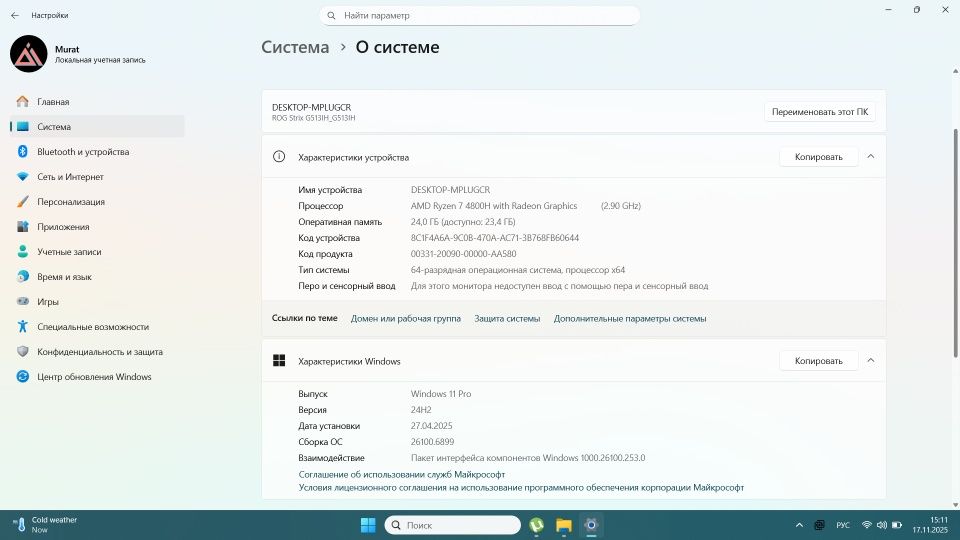
Task: Click the Конфиденциальность и защита shield icon
Action: (x=23, y=351)
